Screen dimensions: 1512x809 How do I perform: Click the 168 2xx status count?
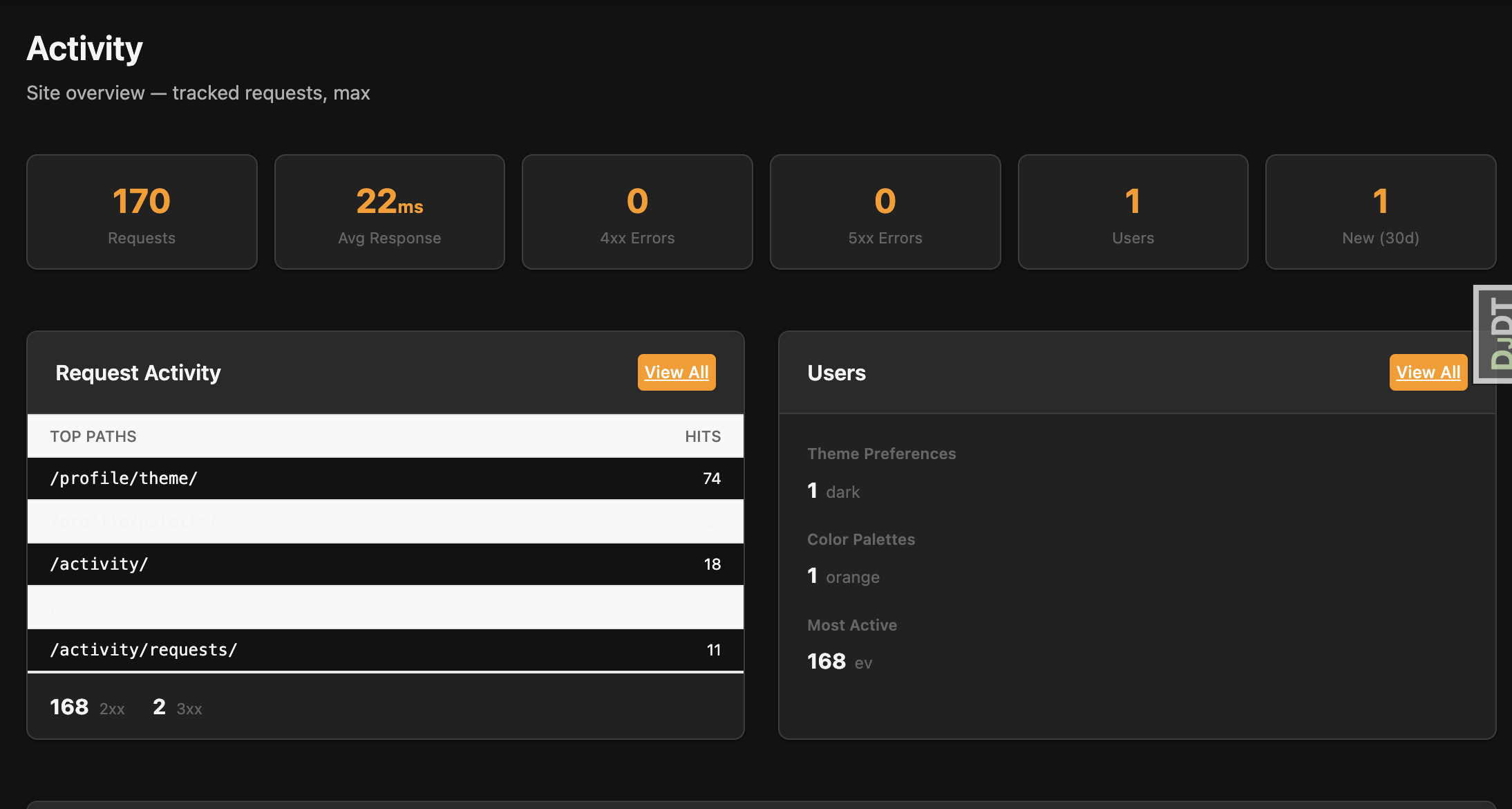(86, 707)
